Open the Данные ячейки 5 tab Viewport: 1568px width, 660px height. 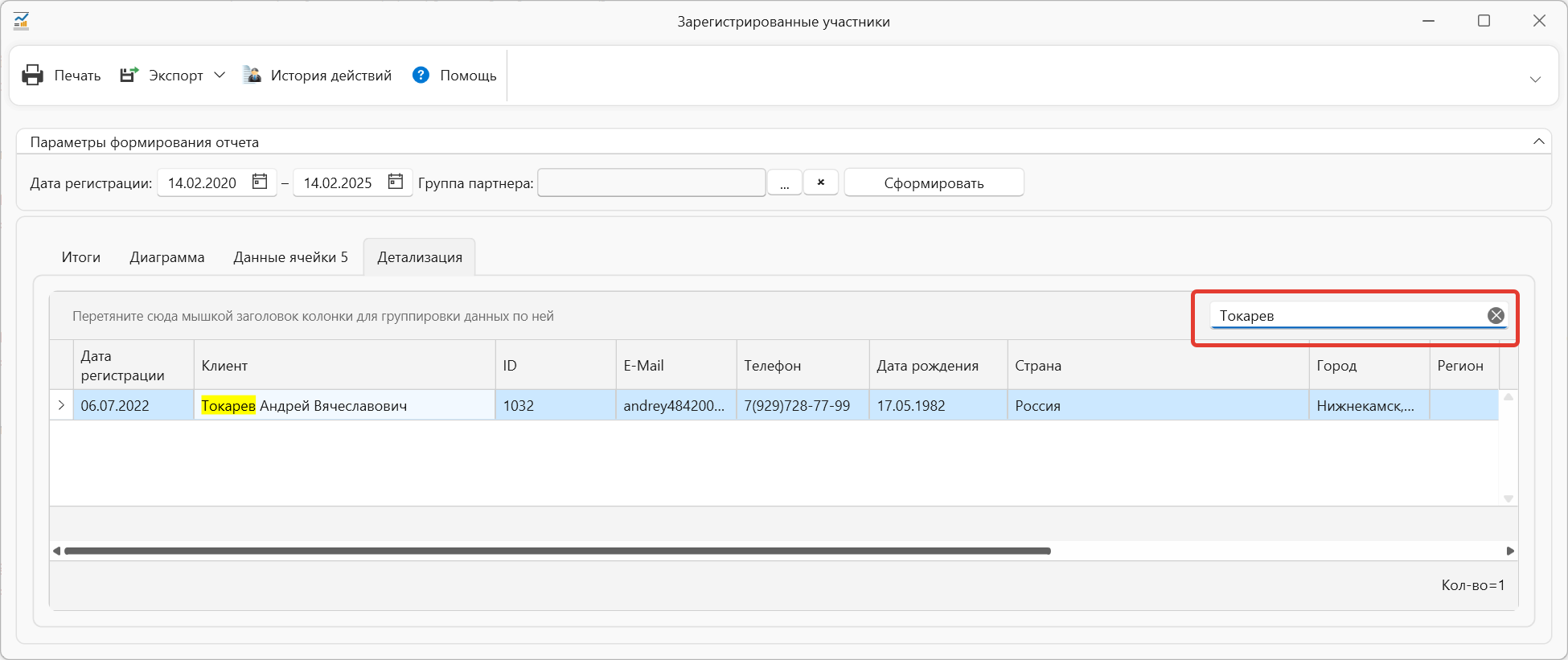[x=290, y=257]
